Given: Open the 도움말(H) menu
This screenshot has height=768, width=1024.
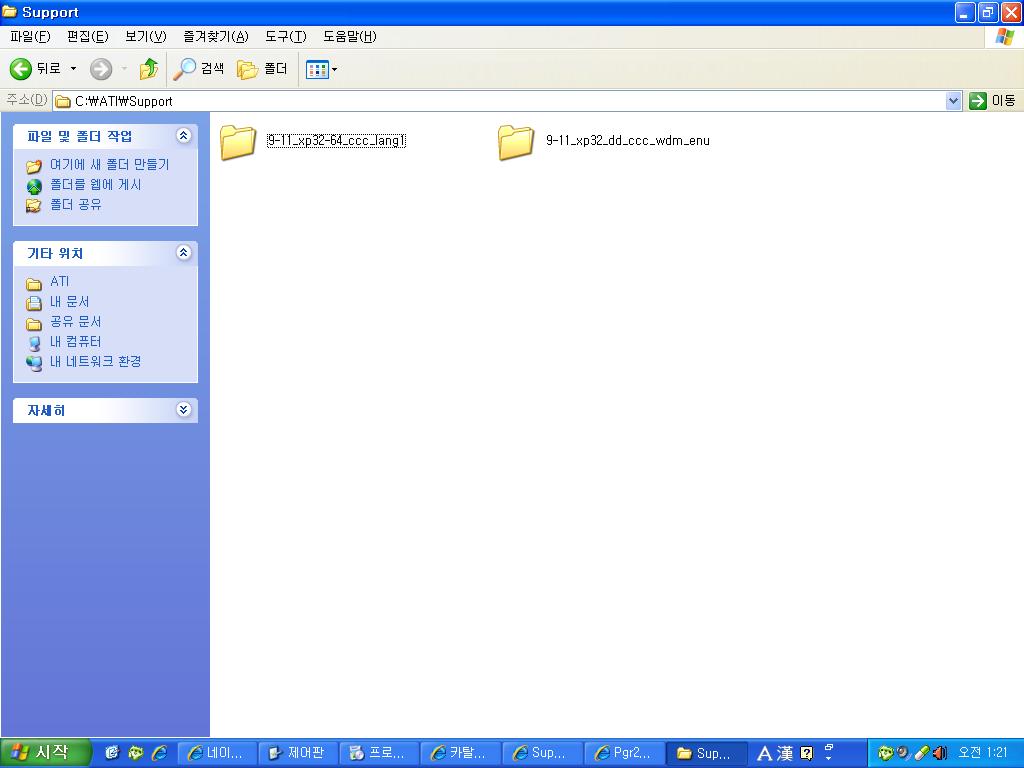Looking at the screenshot, I should click(x=349, y=37).
